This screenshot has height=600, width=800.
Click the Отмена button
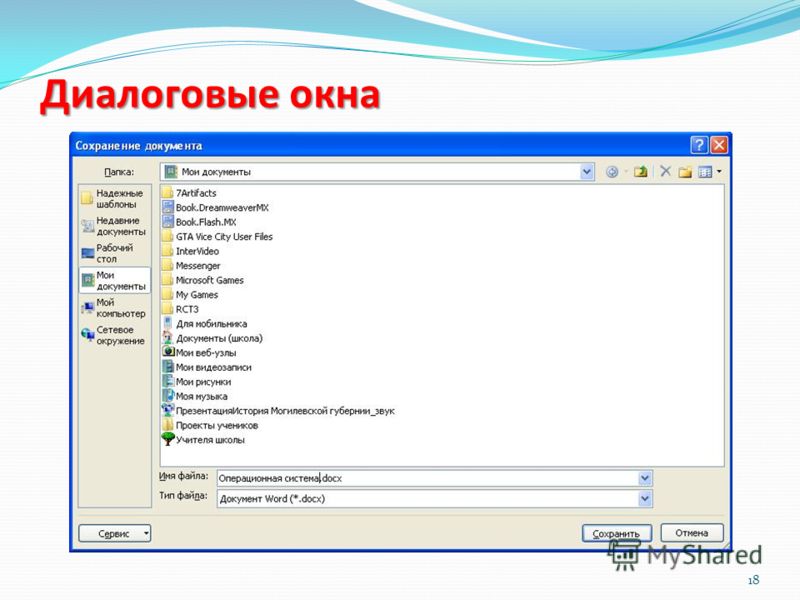692,533
